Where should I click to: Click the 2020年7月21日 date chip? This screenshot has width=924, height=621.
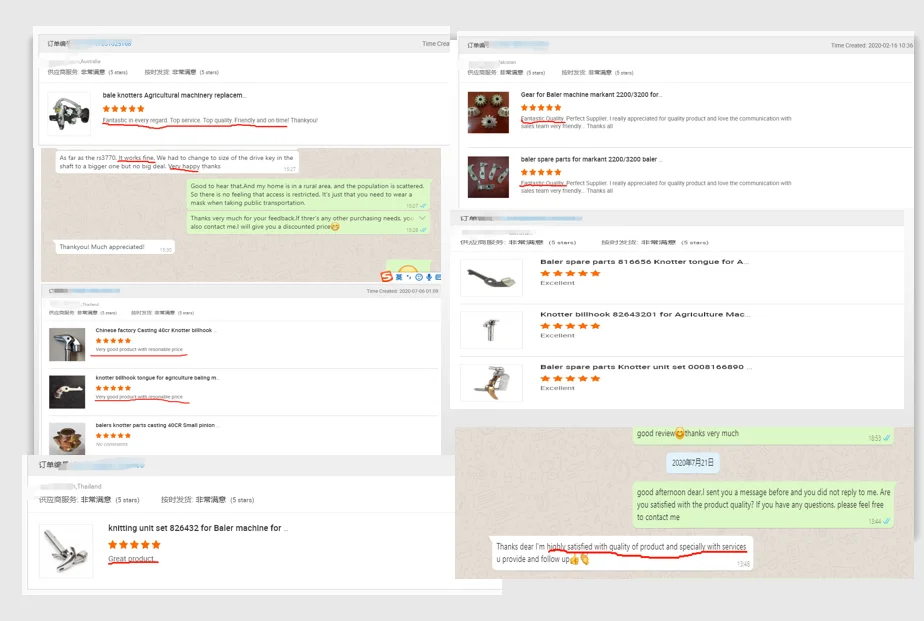click(692, 463)
